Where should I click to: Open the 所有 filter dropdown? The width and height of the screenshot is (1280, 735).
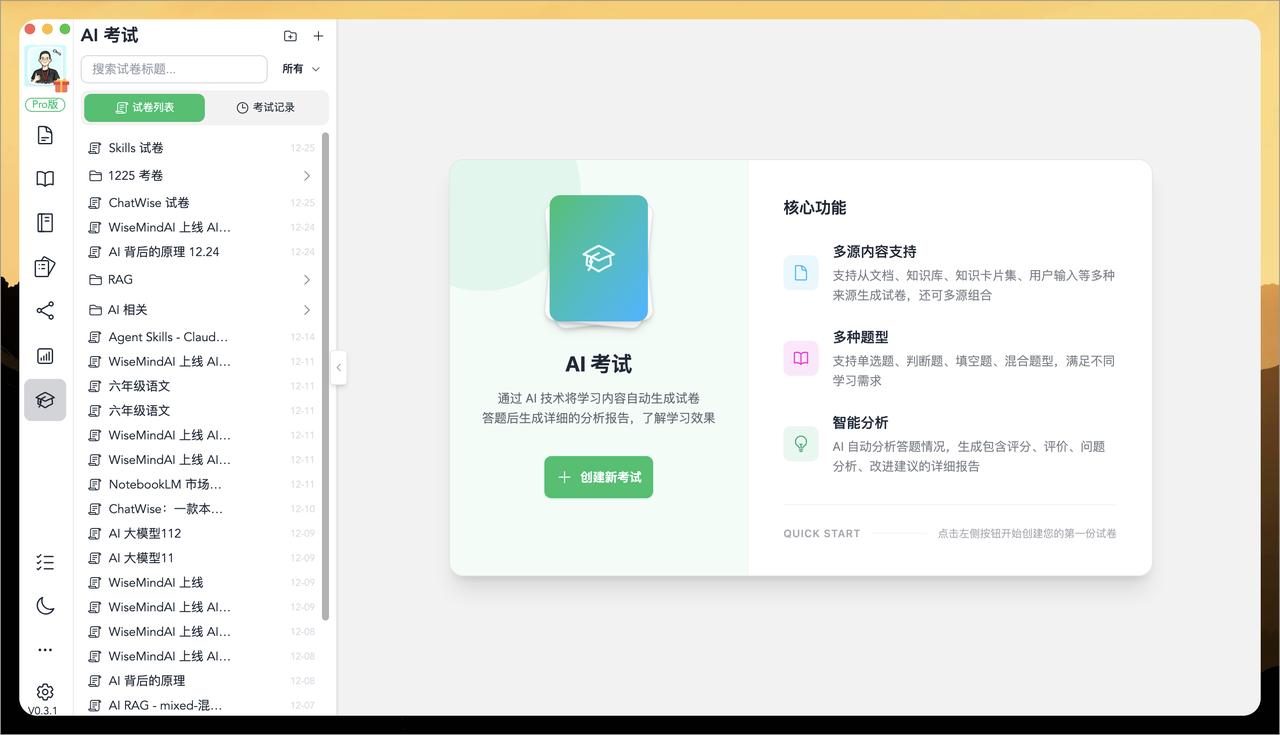click(x=301, y=68)
